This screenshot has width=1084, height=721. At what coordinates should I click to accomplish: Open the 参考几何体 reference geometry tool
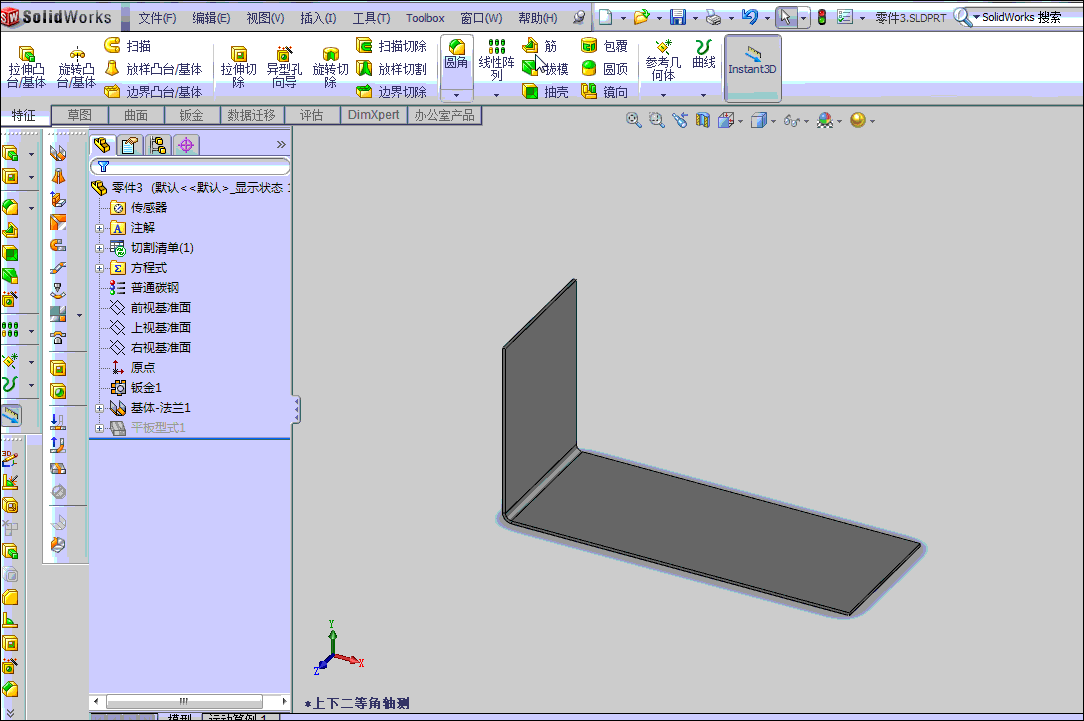[663, 60]
